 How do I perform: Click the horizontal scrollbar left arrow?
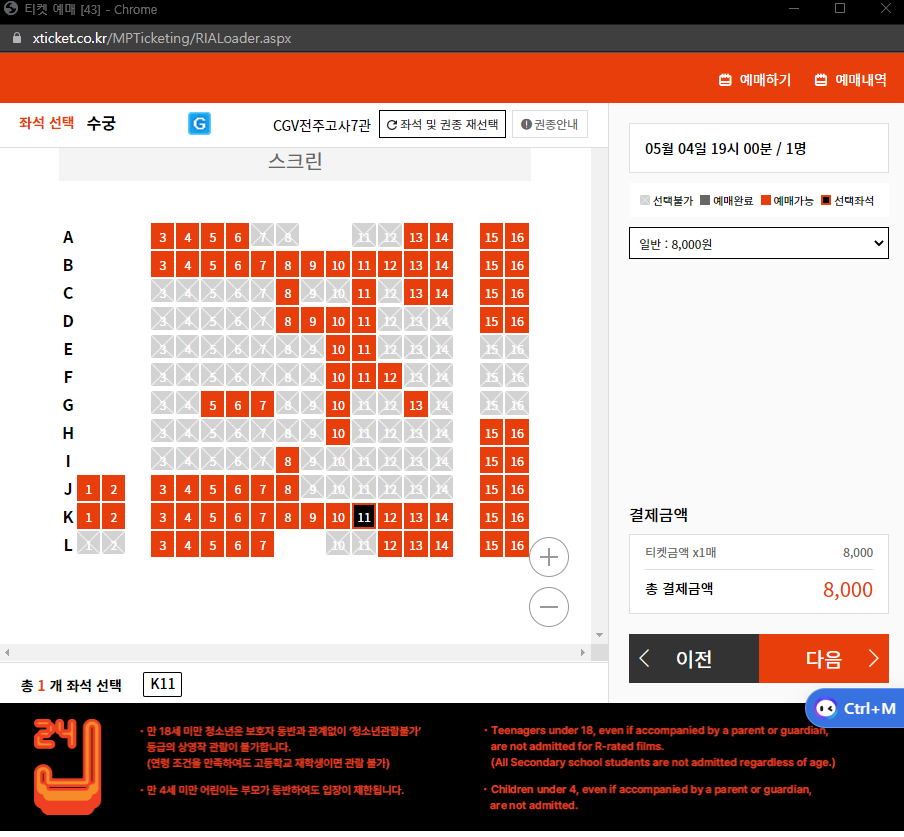pos(7,653)
